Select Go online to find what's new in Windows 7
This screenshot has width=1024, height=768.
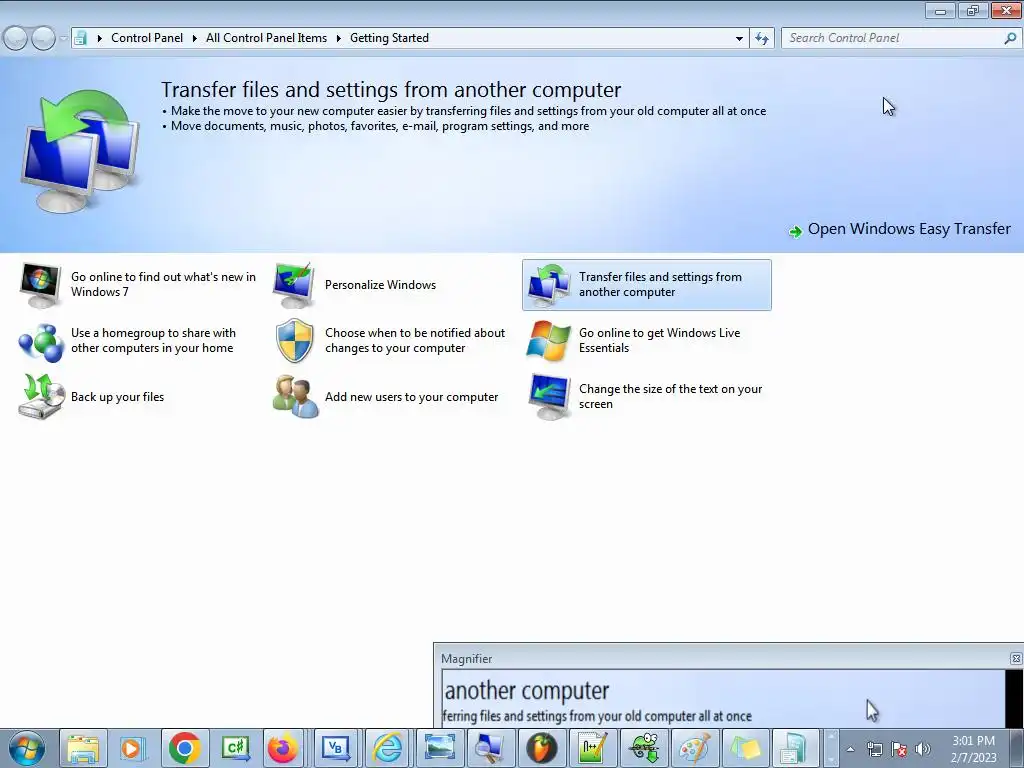coord(138,285)
